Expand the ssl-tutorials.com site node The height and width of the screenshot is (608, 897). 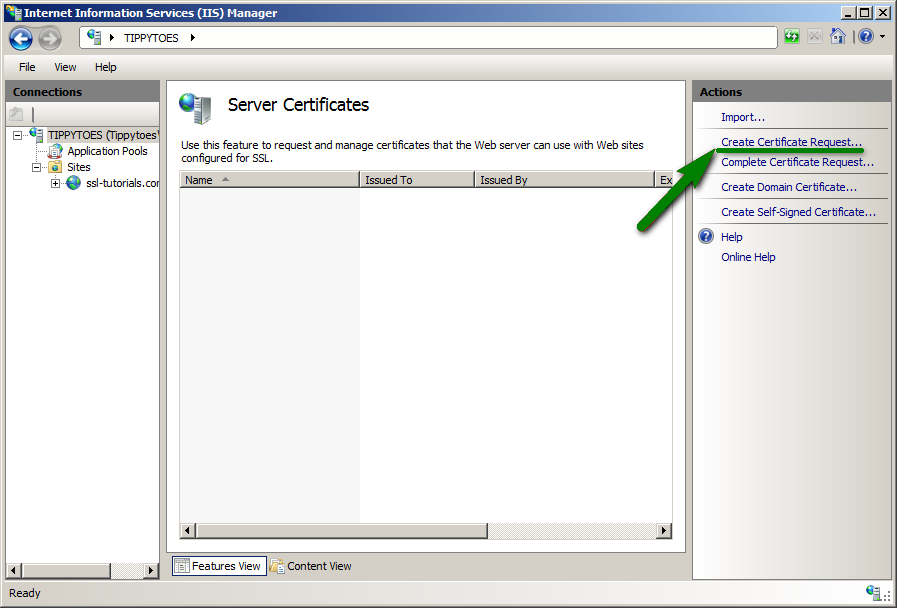point(55,184)
